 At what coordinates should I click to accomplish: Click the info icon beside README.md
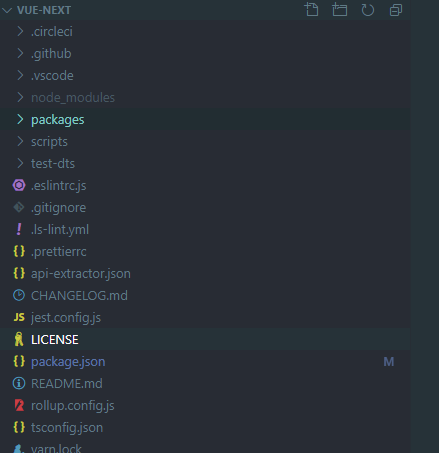[x=19, y=383]
